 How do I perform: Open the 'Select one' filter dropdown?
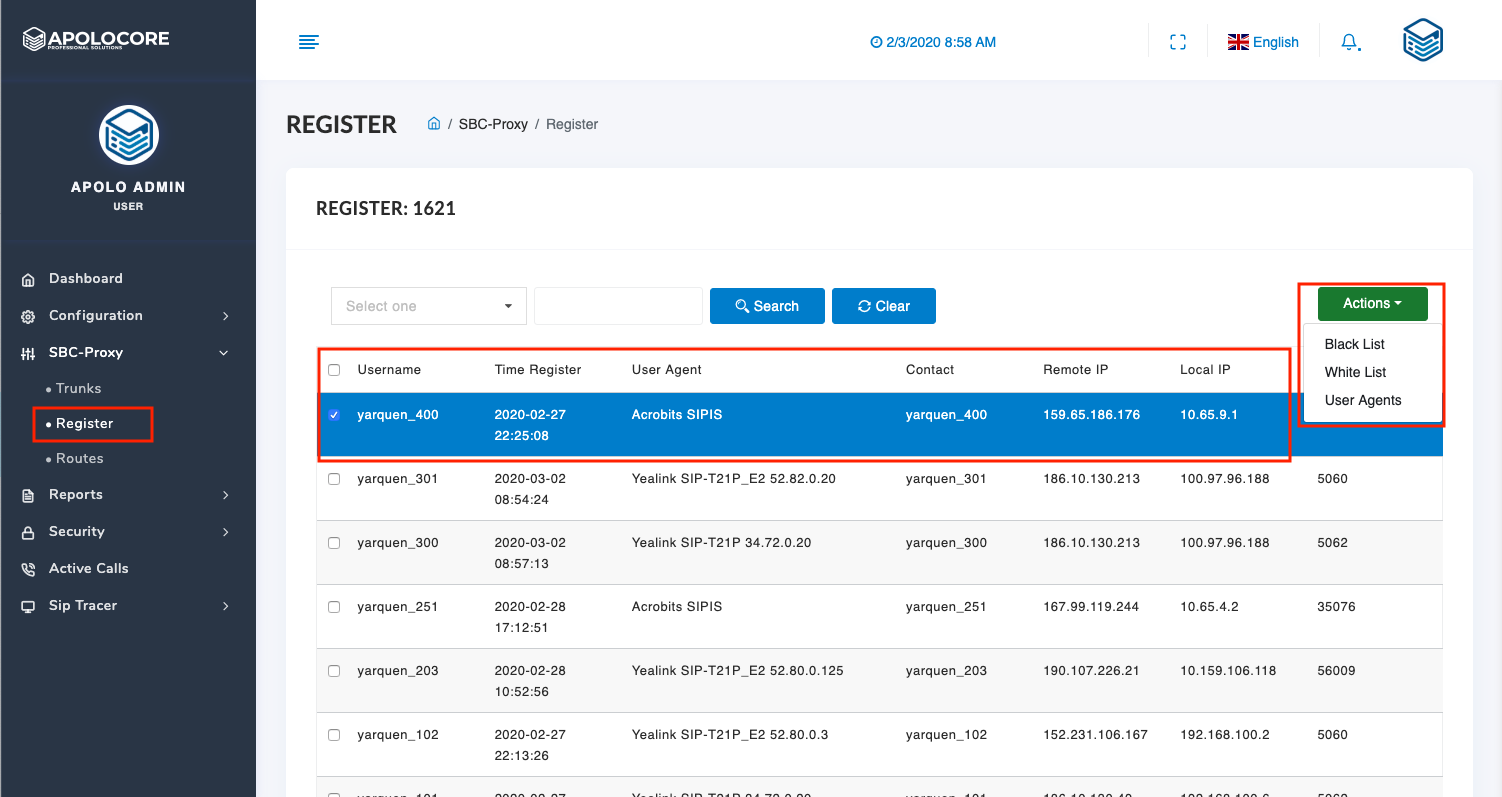[428, 306]
